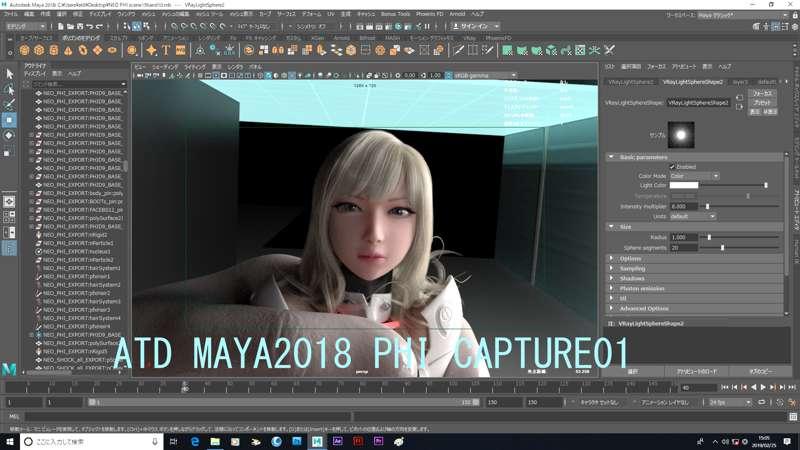Open the アトリビュート menu in Attribute Editor
800x450 pixels.
coord(684,66)
